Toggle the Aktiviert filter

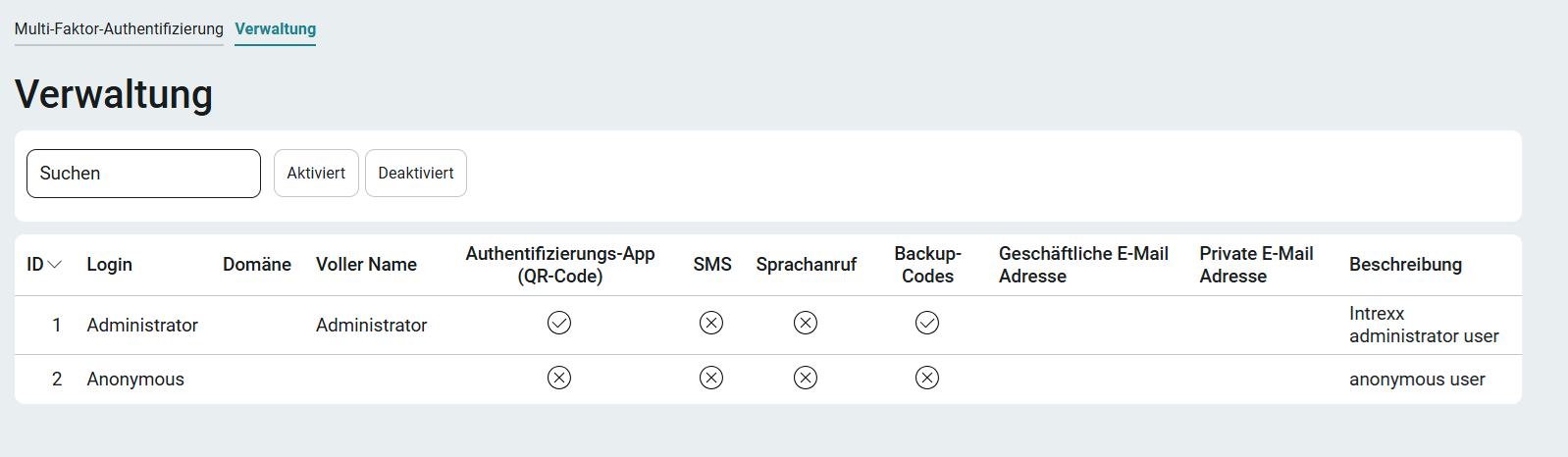(316, 173)
